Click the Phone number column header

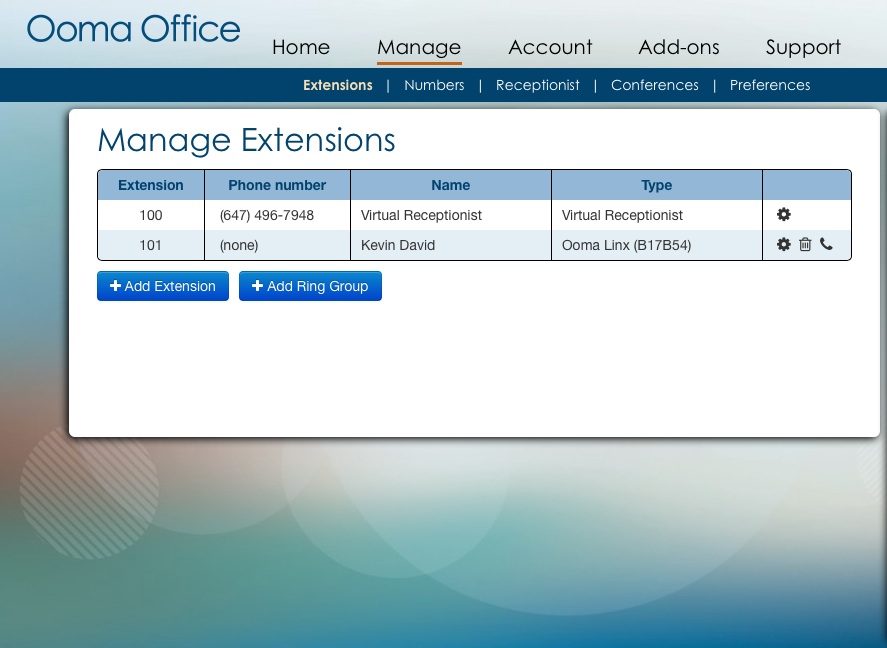(277, 185)
